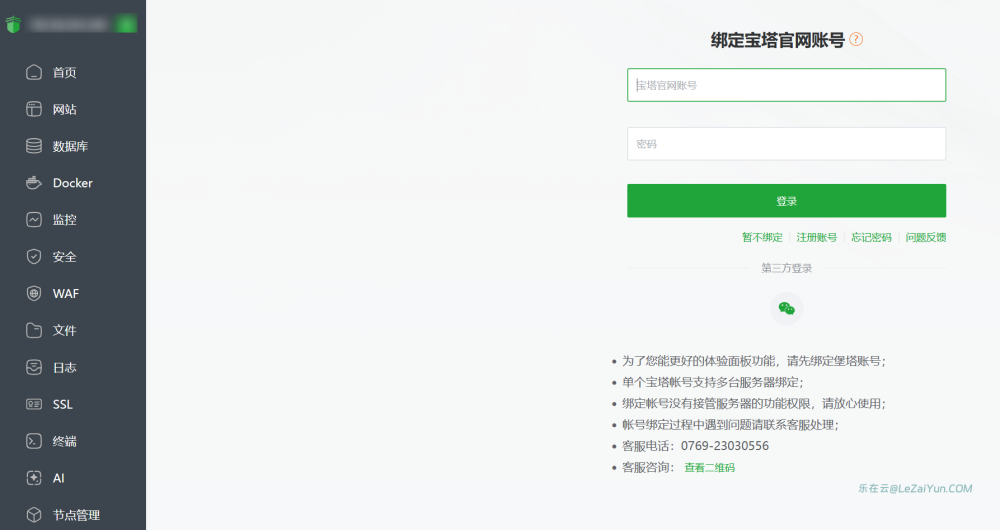
Task: Click the 终端 terminal icon
Action: (34, 441)
